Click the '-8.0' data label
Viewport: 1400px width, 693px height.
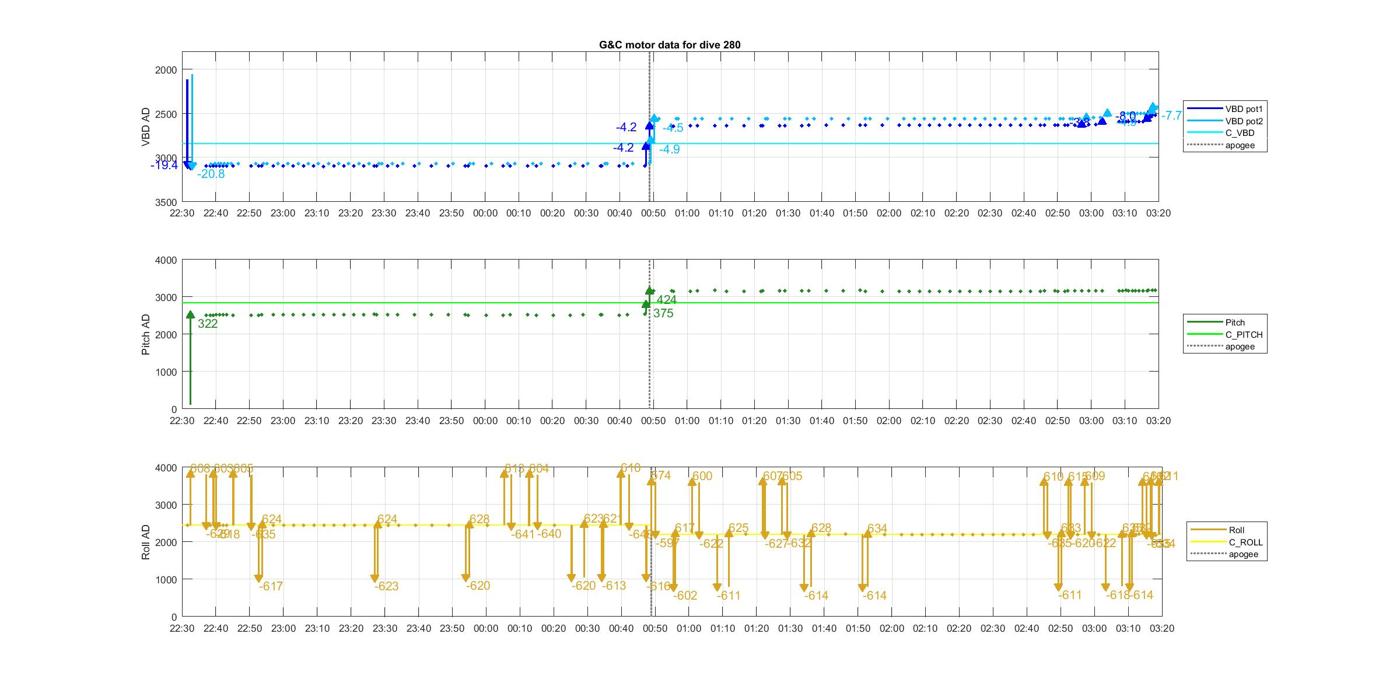[1127, 117]
